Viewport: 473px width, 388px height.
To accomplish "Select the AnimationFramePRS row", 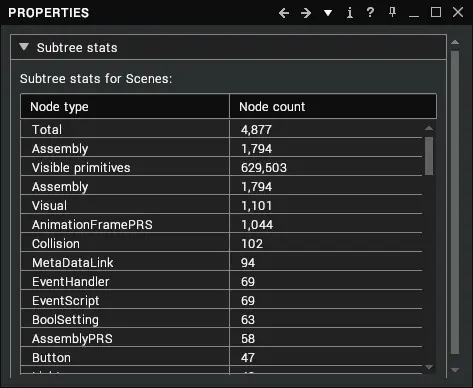I will pyautogui.click(x=222, y=225).
